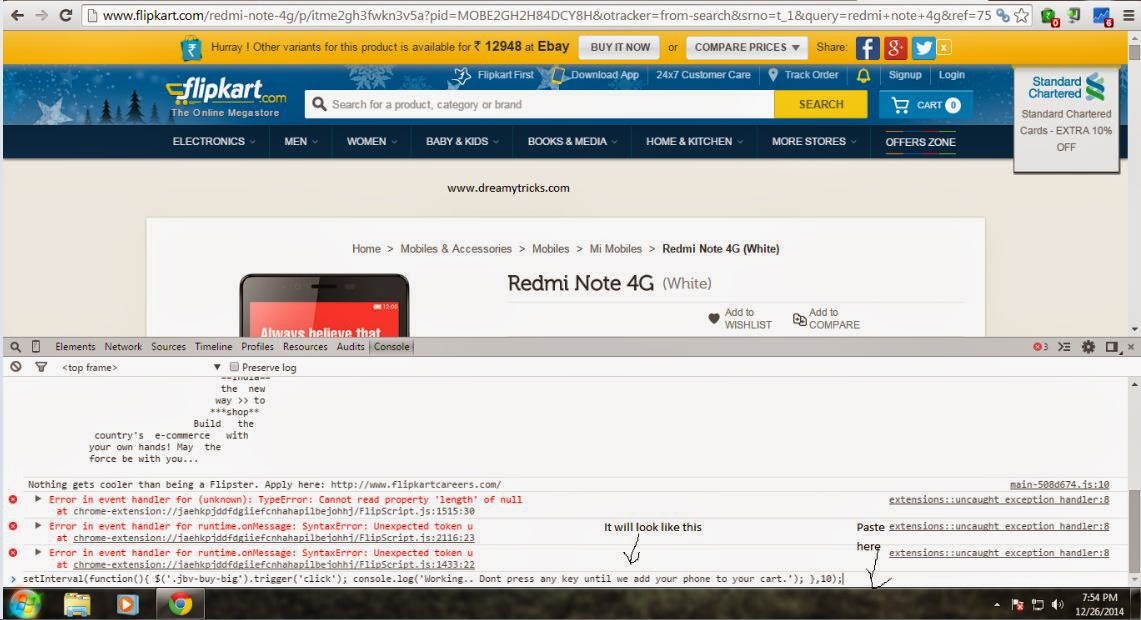Image resolution: width=1141 pixels, height=620 pixels.
Task: Click the link chain icon in address bar
Action: point(1003,15)
